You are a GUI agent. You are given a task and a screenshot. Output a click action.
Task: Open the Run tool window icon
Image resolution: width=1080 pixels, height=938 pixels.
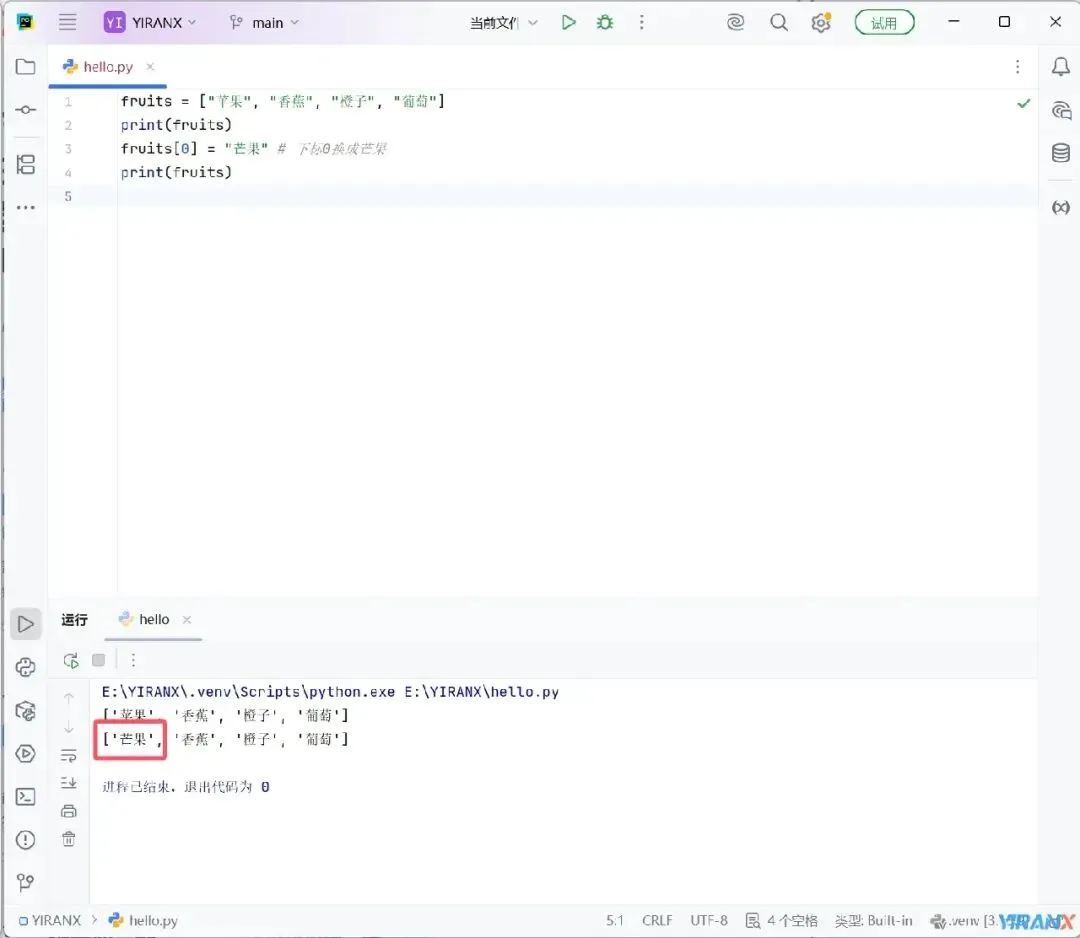click(x=25, y=624)
